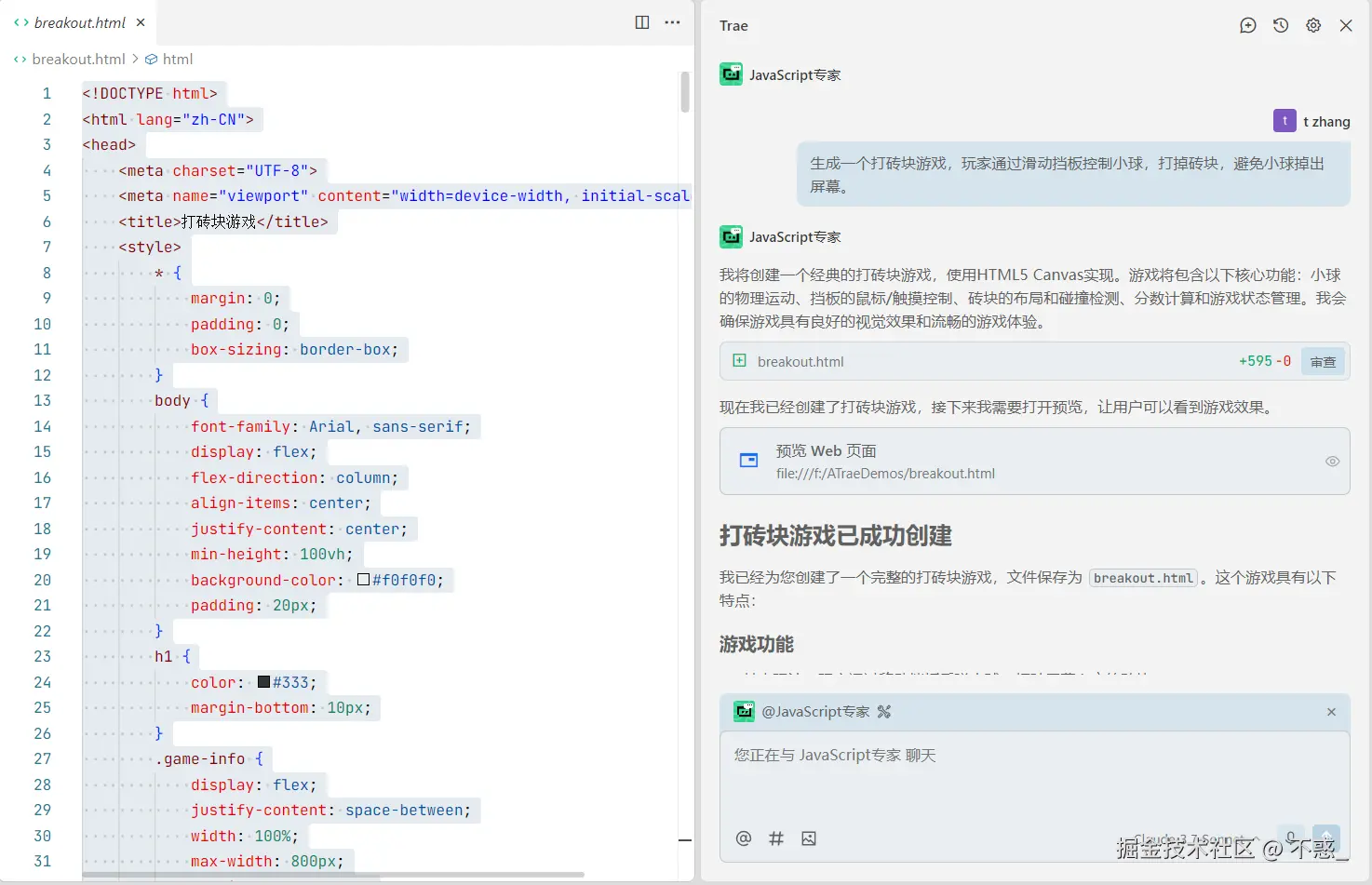Click the @ mention icon in chat input
Image resolution: width=1372 pixels, height=885 pixels.
click(x=744, y=838)
